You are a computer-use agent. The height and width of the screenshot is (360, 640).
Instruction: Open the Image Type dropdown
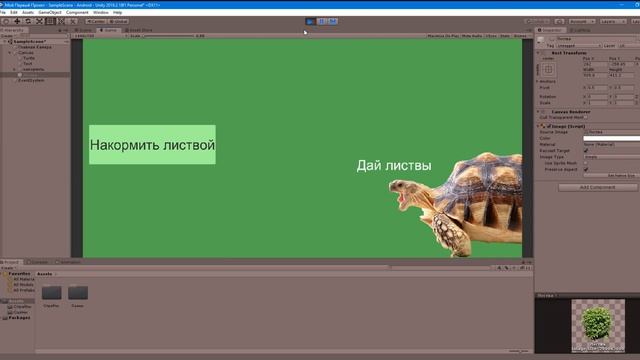(x=611, y=157)
